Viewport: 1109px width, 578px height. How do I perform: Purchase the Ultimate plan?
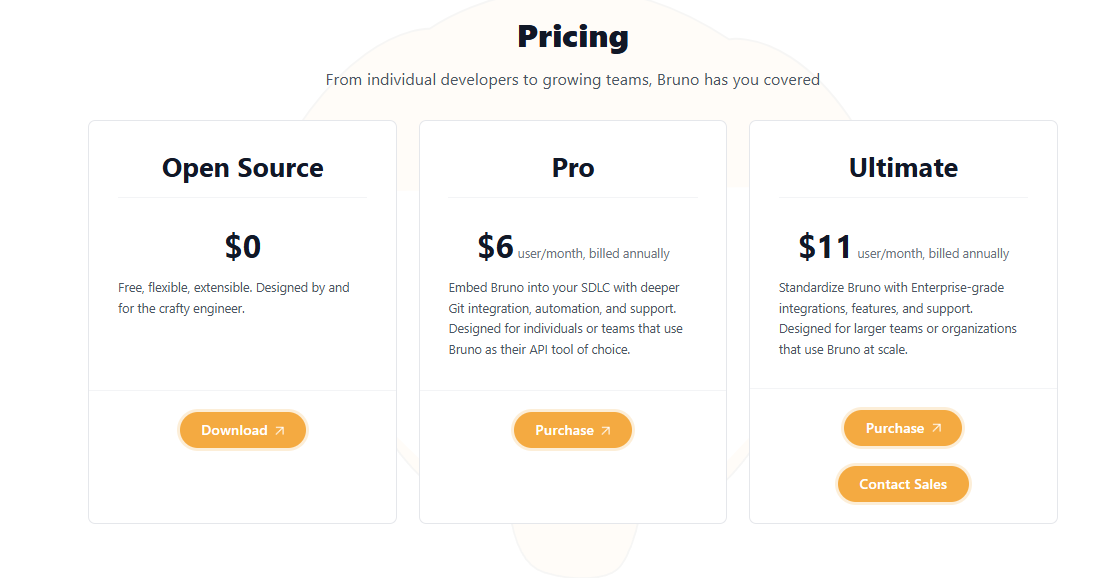point(903,428)
